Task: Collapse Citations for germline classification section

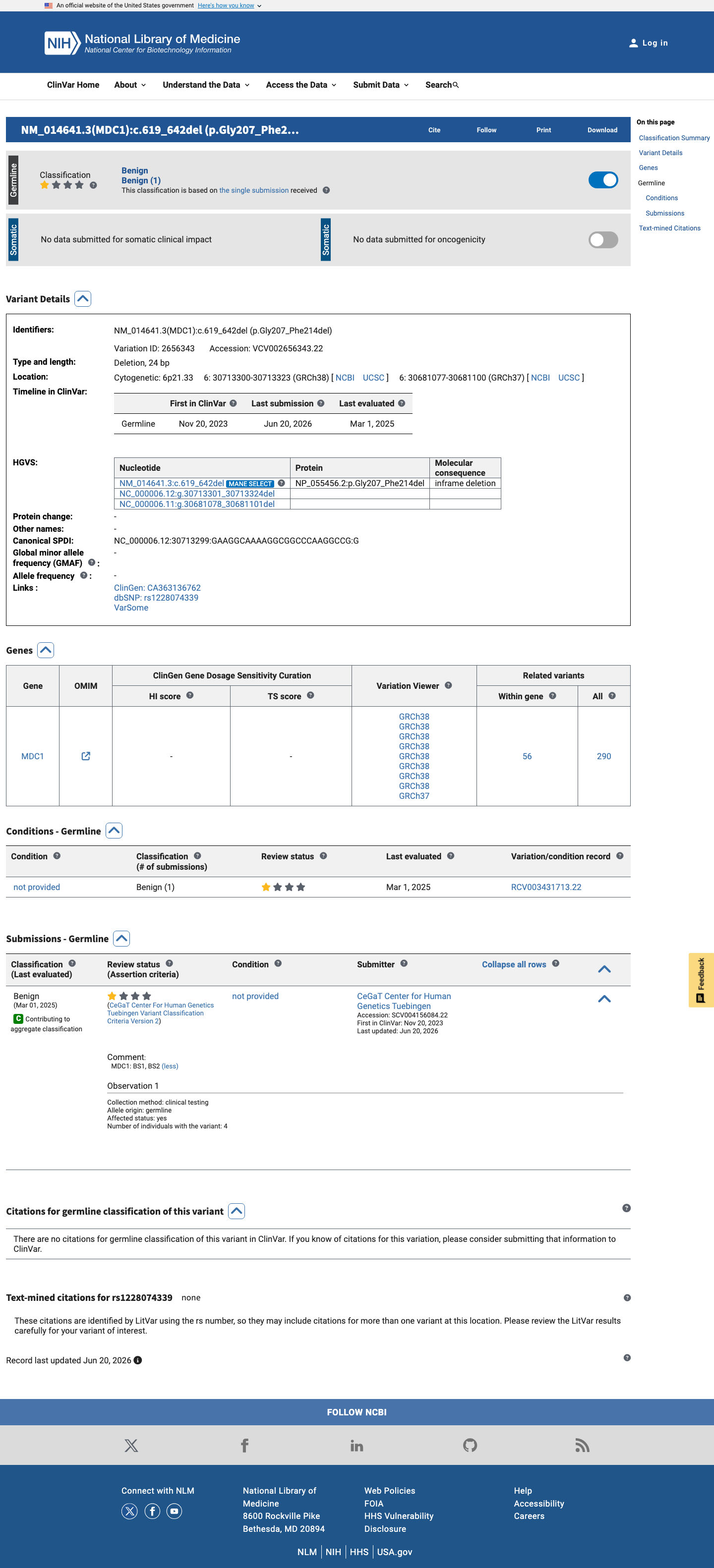Action: [x=237, y=1211]
